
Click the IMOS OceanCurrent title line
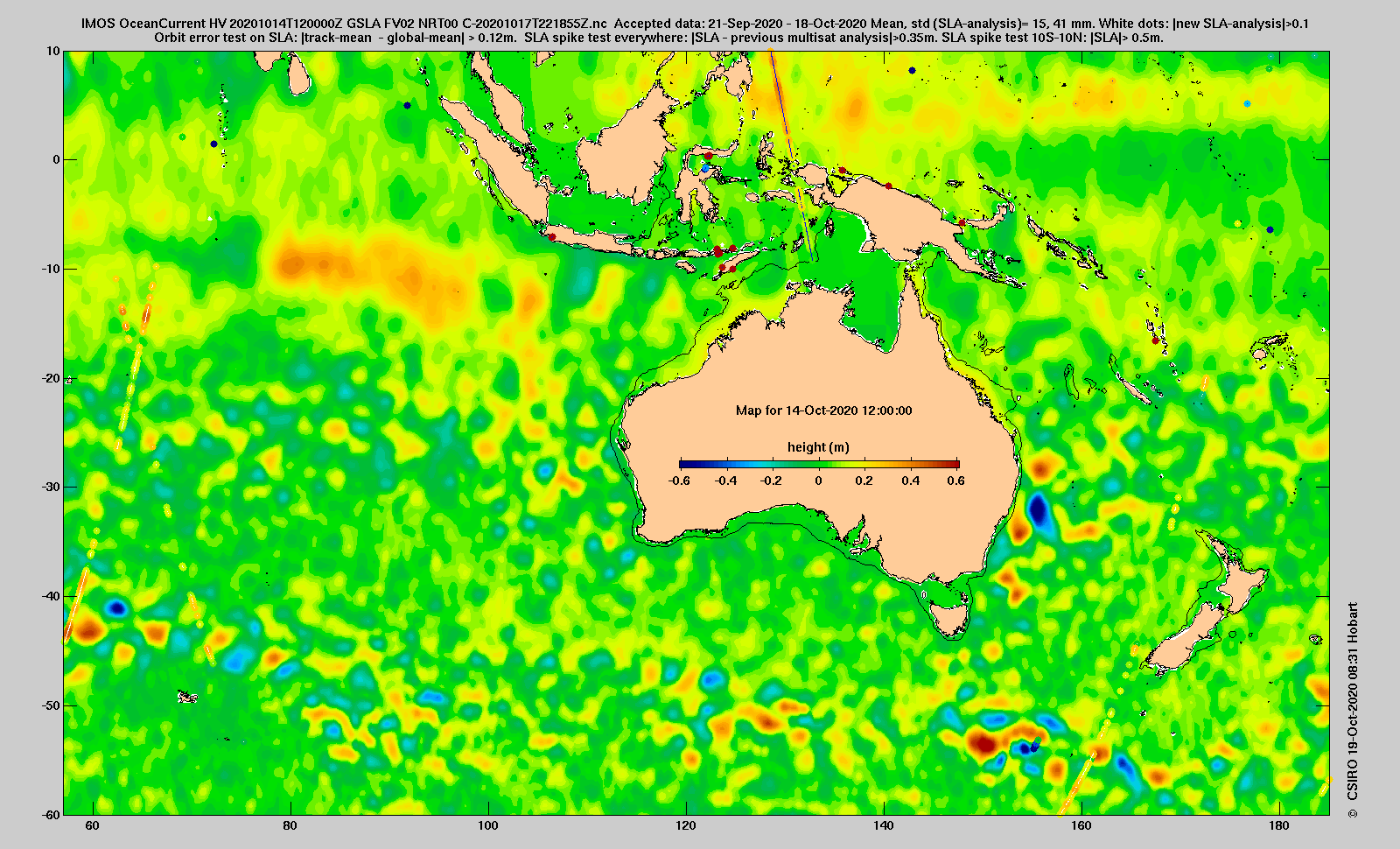tap(695, 25)
